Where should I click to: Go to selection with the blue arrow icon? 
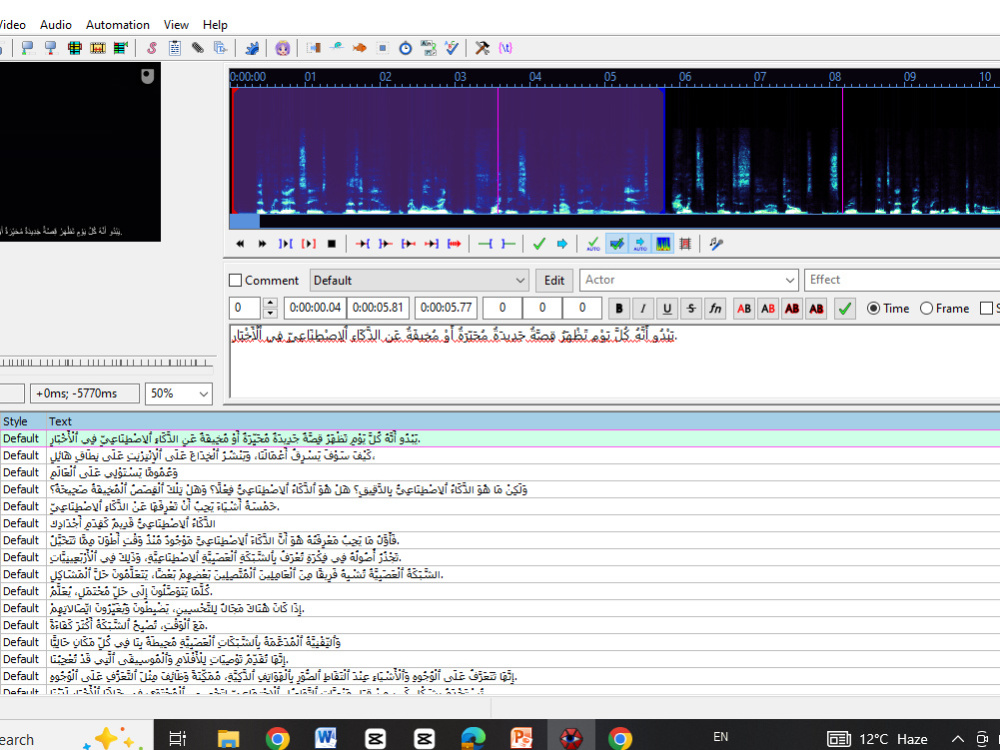[562, 244]
